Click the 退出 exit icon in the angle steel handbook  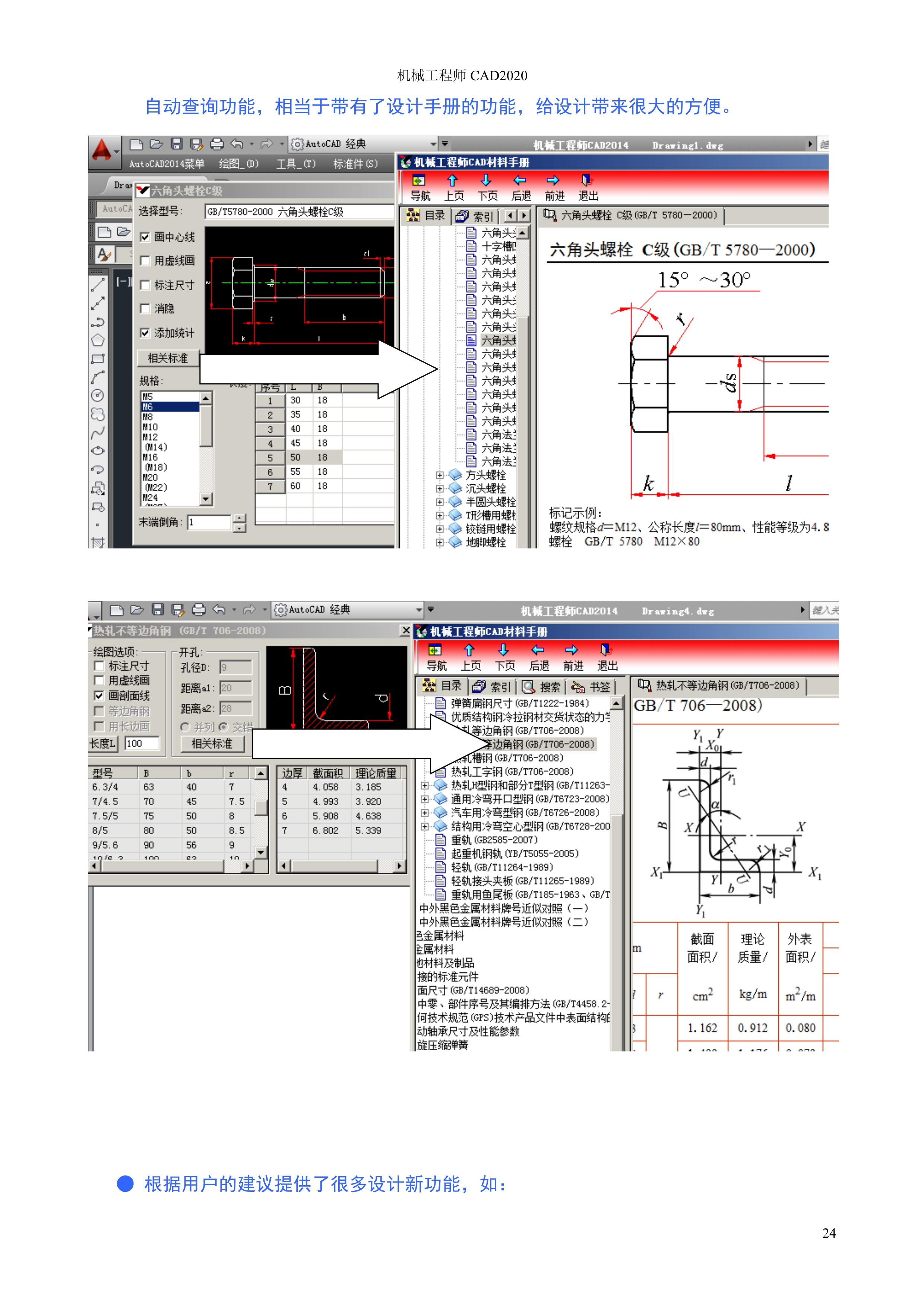[606, 650]
